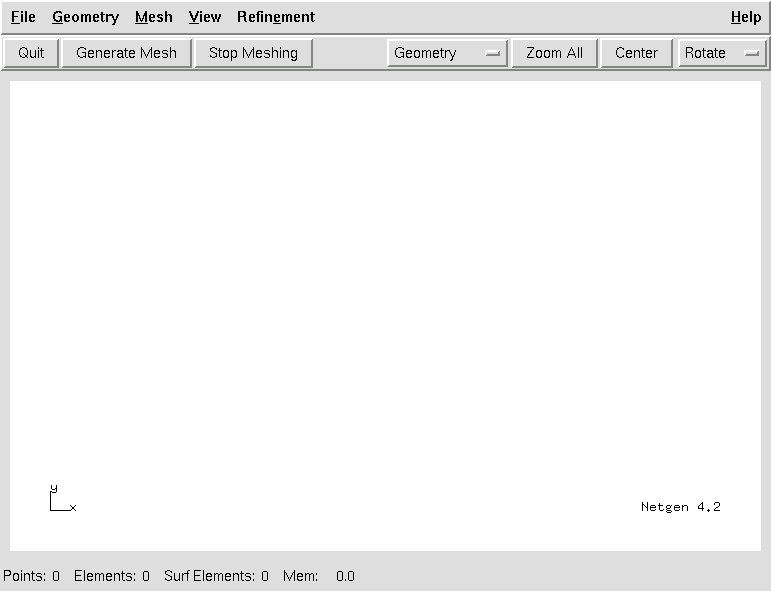Click the Mem: 0.0 status entry

pyautogui.click(x=319, y=576)
